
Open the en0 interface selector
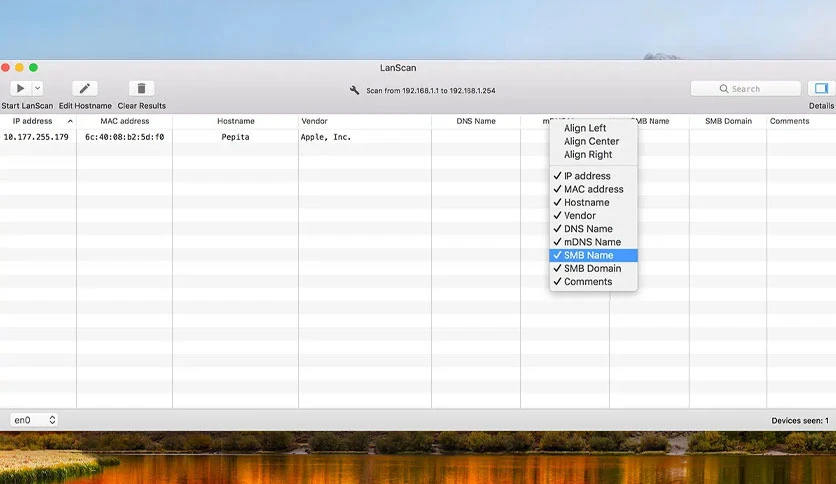[34, 420]
